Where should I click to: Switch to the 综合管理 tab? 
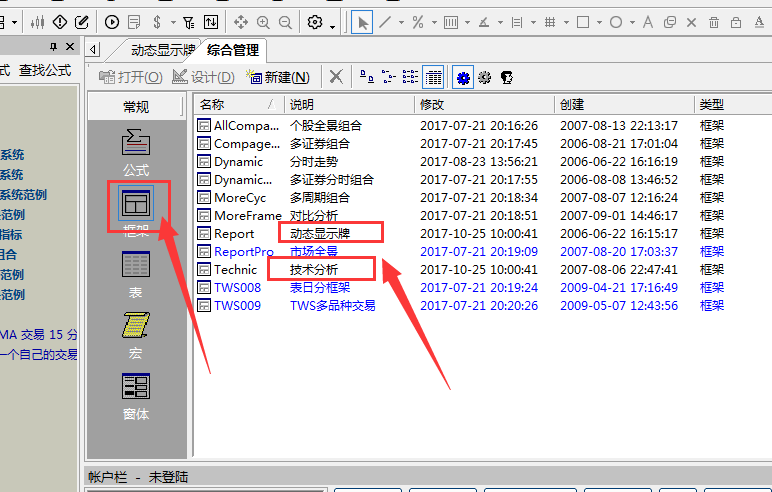233,50
